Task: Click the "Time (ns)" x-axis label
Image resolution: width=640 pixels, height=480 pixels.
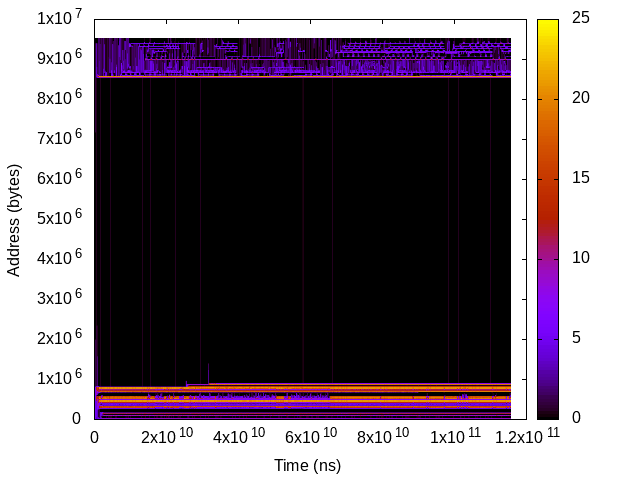Action: coord(307,465)
